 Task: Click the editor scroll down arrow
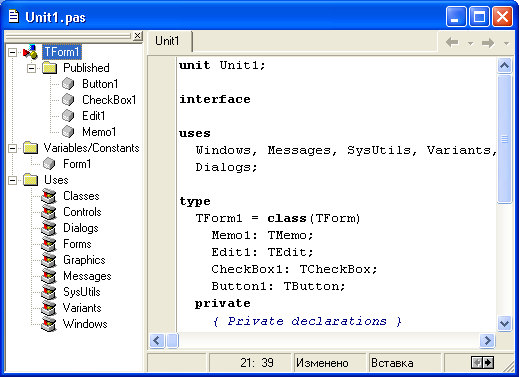[504, 323]
